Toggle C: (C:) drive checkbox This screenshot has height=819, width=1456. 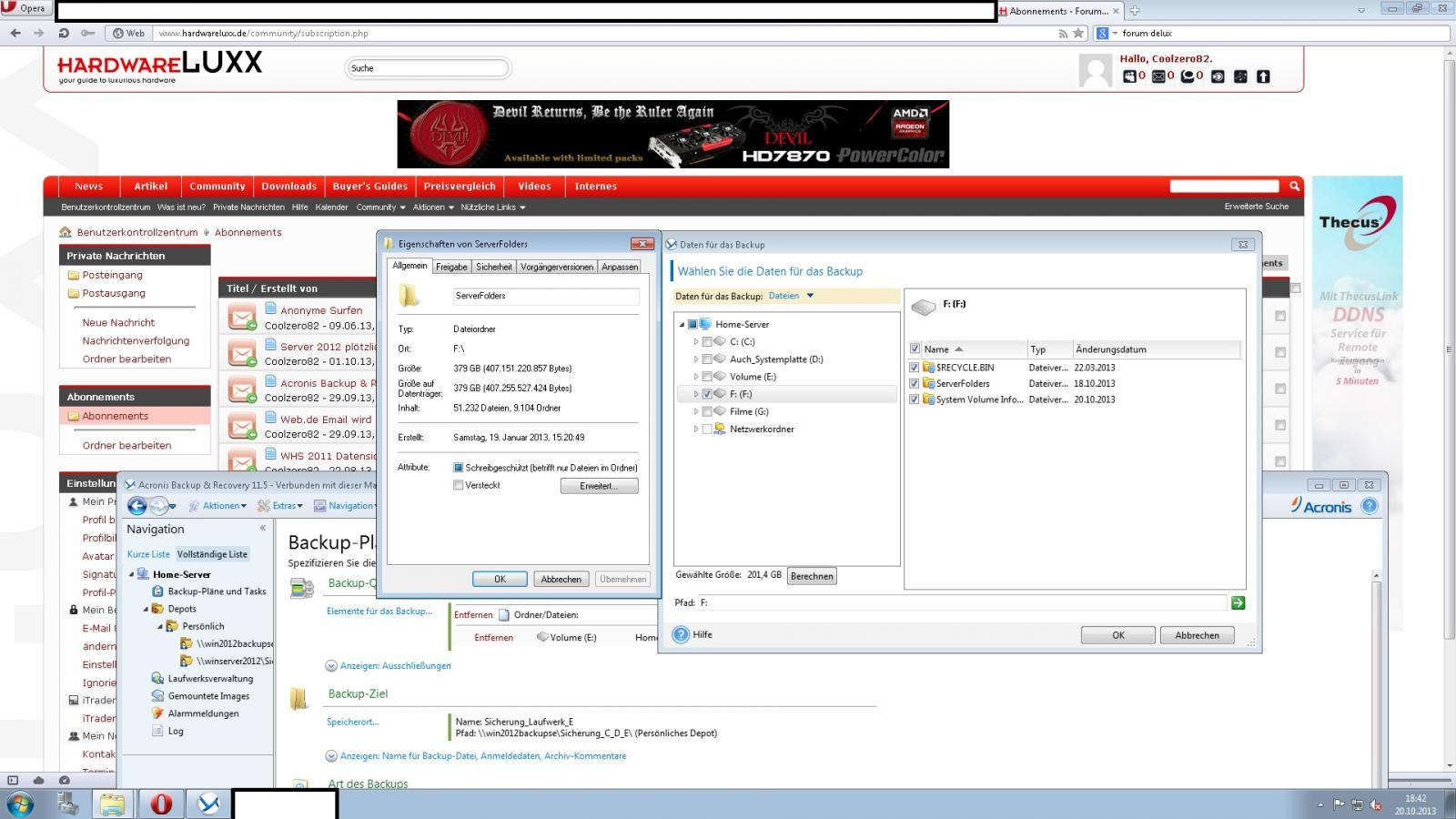tap(707, 342)
